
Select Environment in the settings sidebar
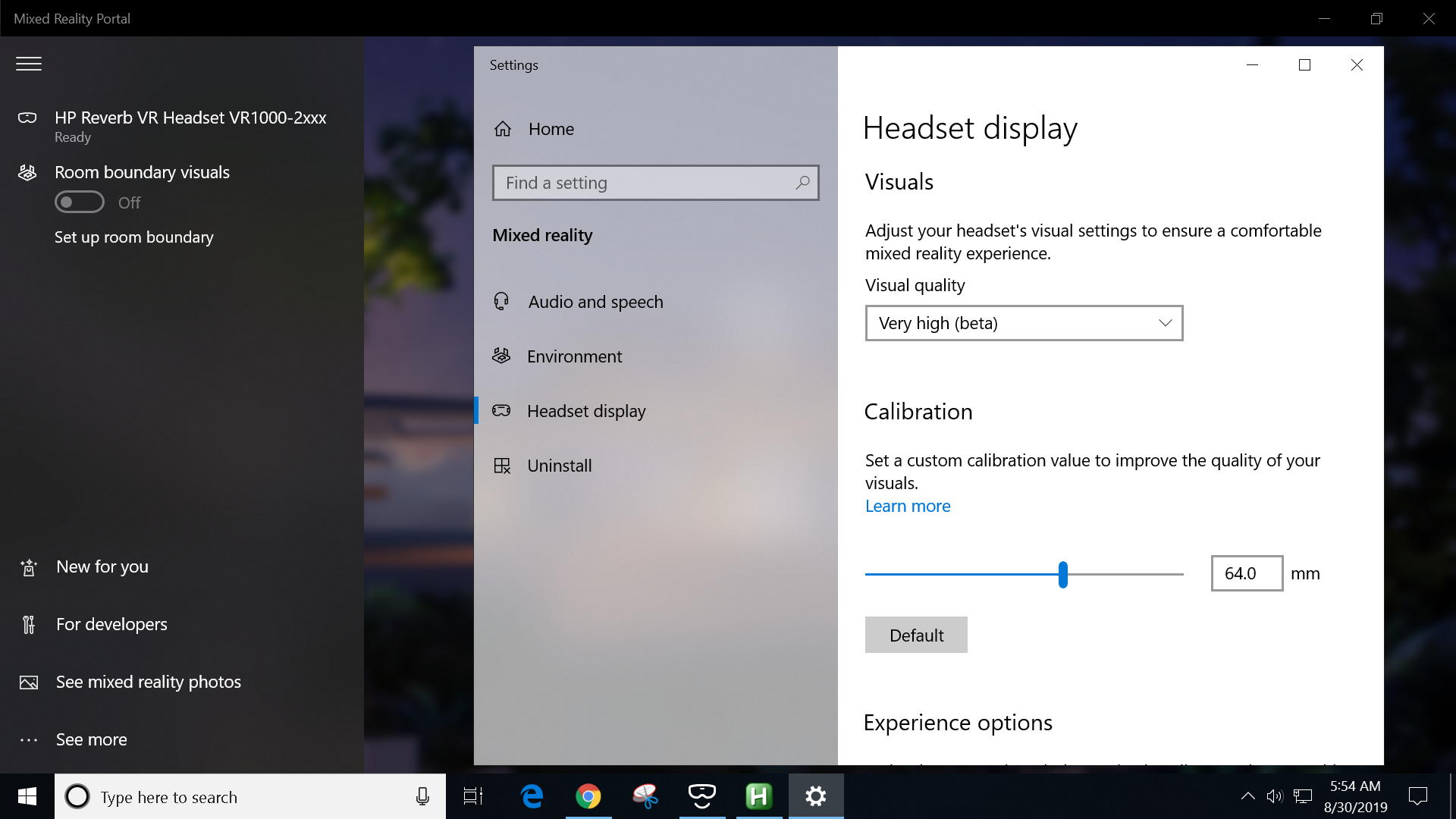point(574,356)
